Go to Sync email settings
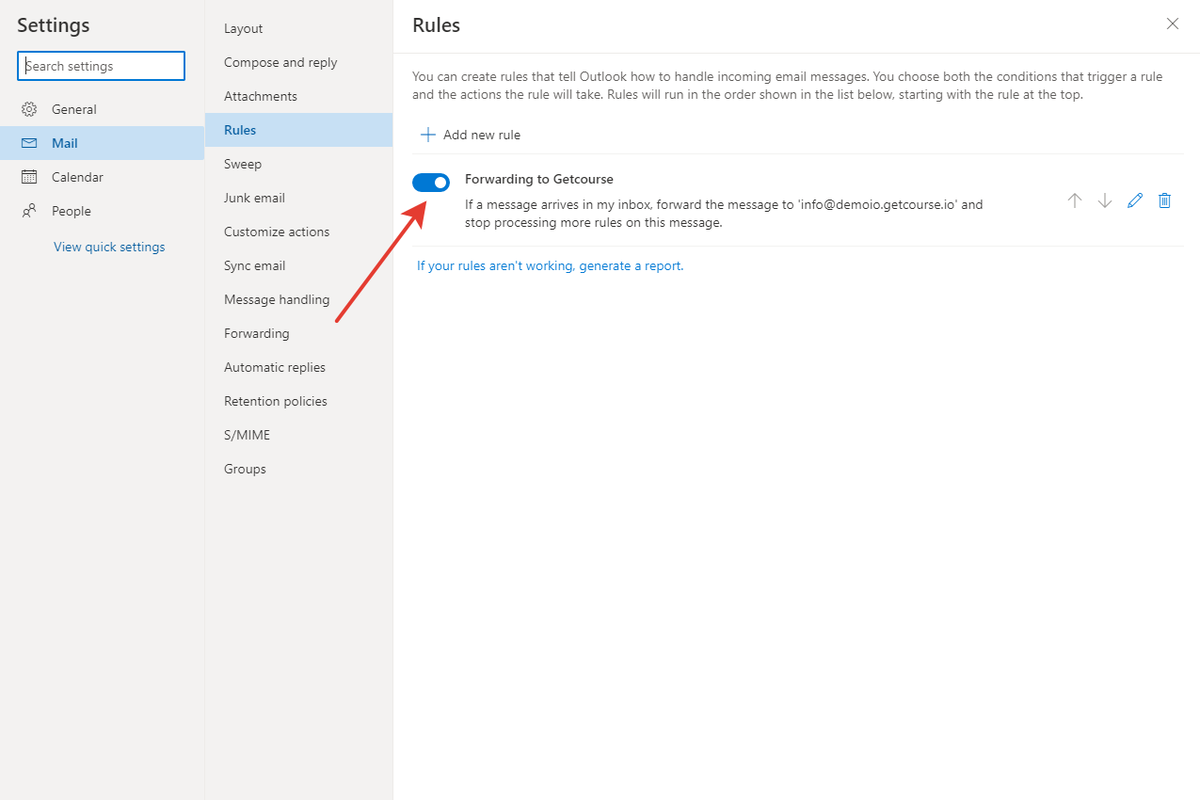Image resolution: width=1200 pixels, height=800 pixels. (x=299, y=266)
